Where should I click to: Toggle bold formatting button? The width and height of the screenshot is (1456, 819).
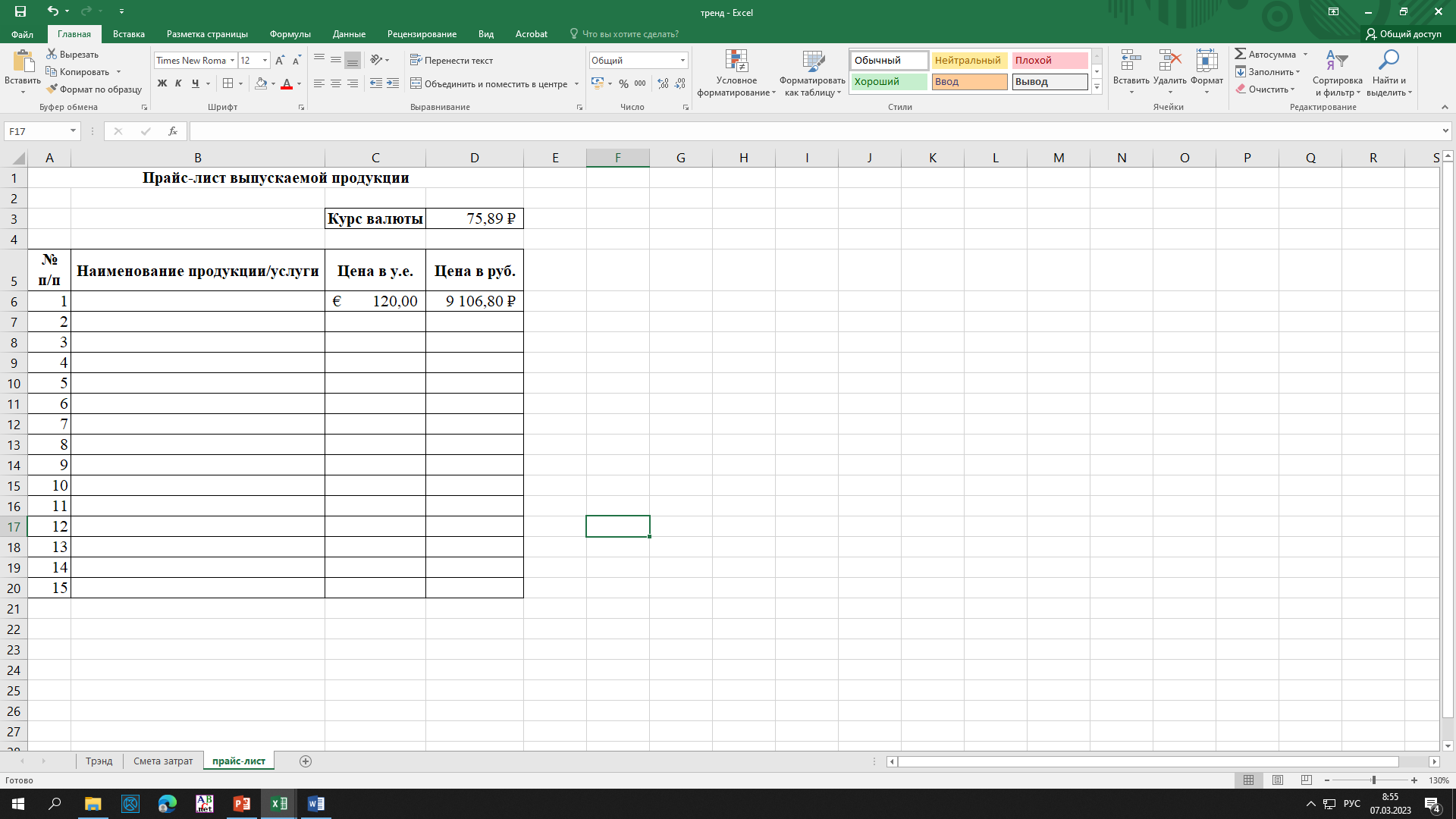pyautogui.click(x=162, y=83)
